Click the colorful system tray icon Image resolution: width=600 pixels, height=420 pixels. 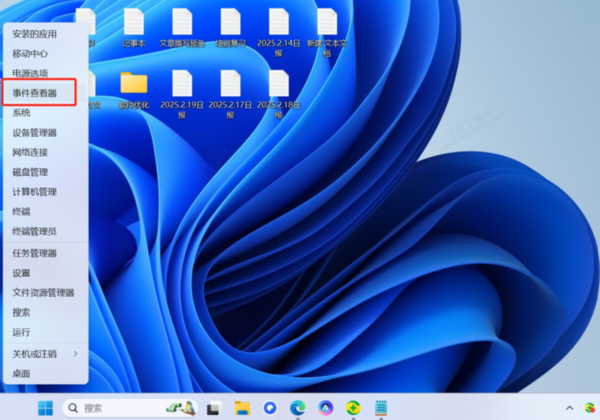[590, 408]
